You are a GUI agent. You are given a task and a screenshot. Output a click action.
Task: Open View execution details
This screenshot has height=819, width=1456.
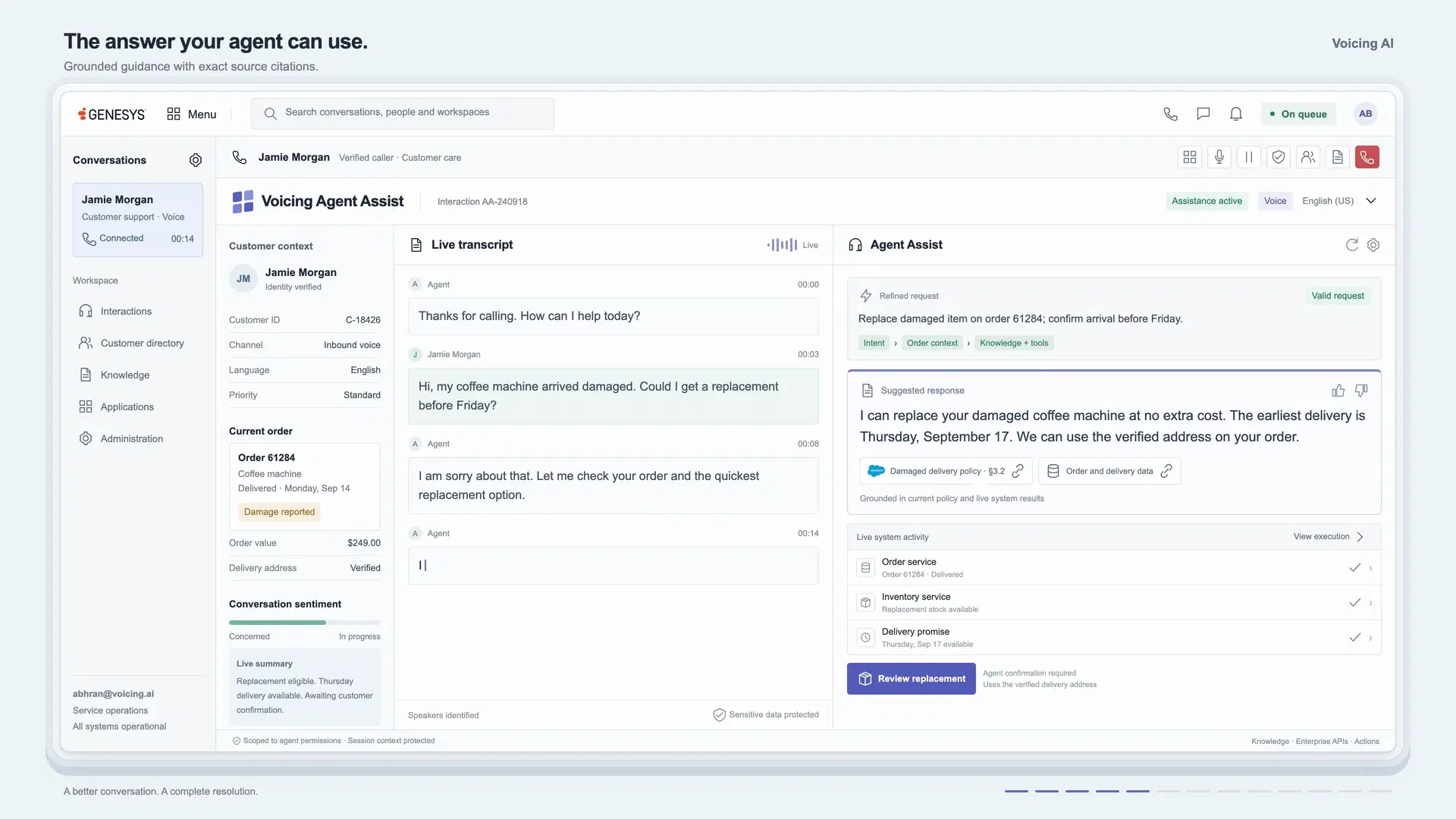pos(1329,537)
